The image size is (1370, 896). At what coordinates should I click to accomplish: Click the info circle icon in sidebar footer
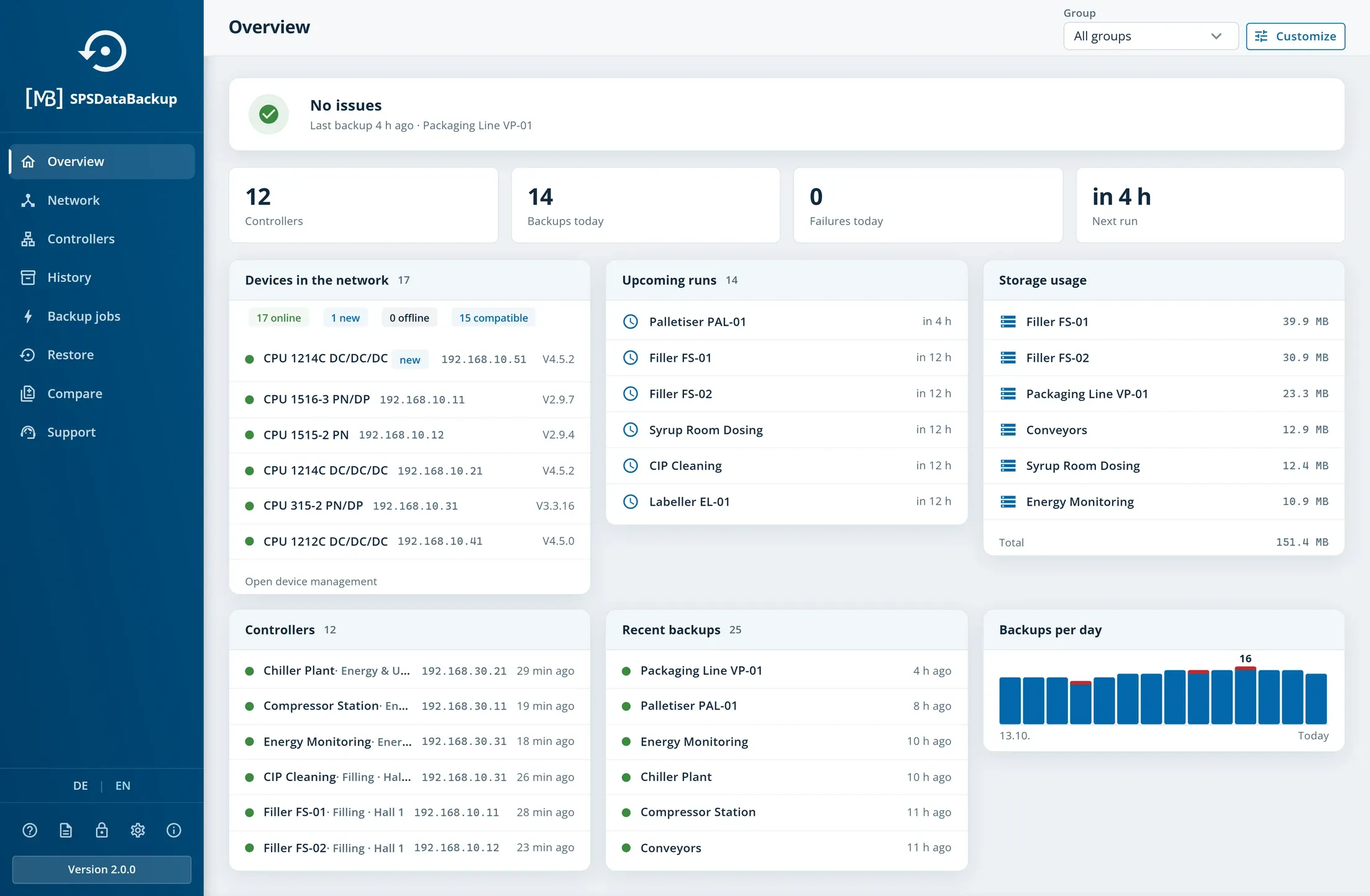tap(174, 830)
